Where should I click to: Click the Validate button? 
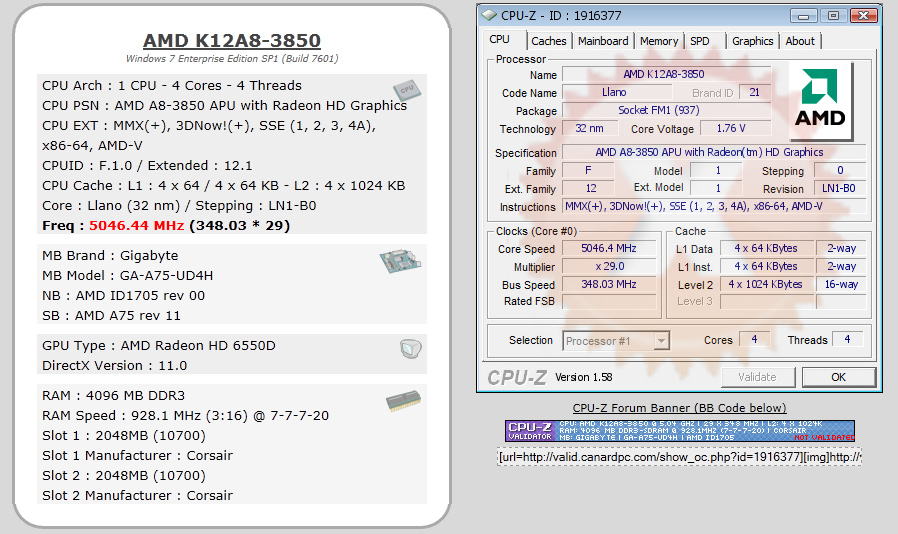point(756,377)
